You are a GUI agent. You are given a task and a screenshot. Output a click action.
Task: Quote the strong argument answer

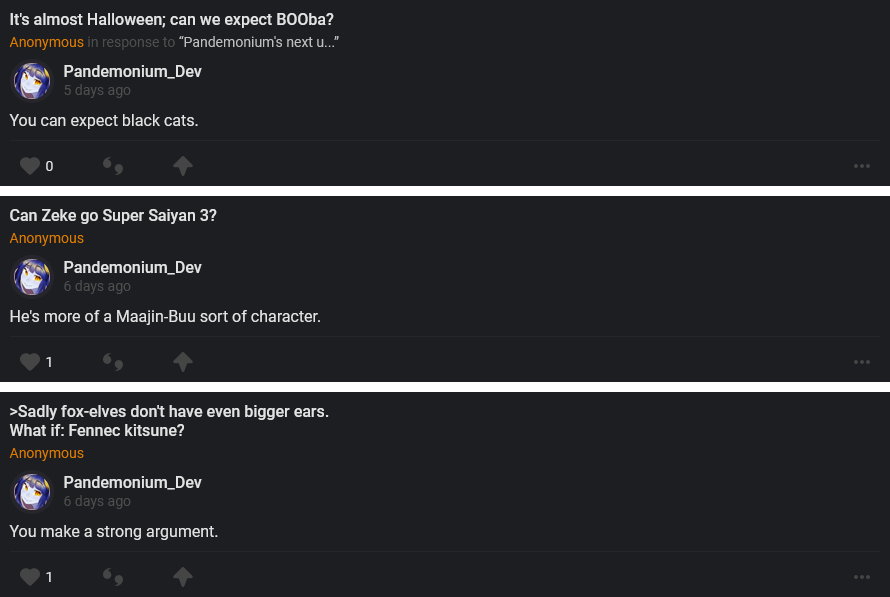click(113, 577)
